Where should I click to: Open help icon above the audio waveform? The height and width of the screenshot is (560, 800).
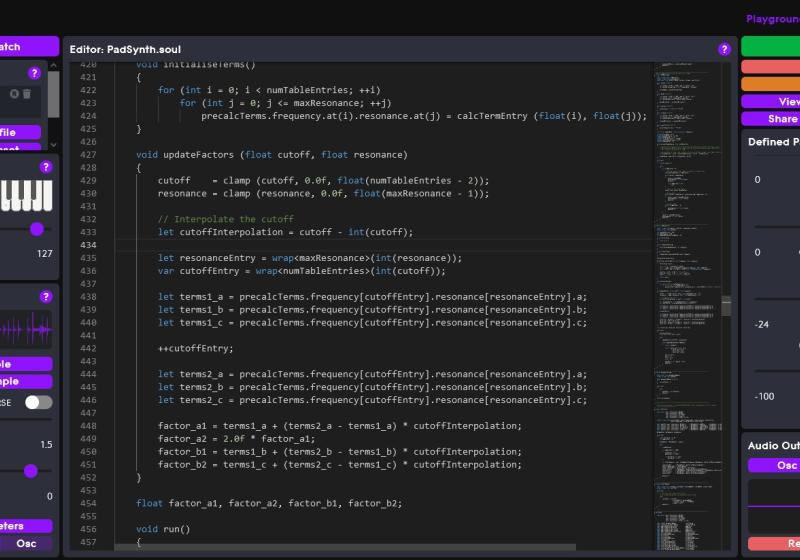coord(45,297)
